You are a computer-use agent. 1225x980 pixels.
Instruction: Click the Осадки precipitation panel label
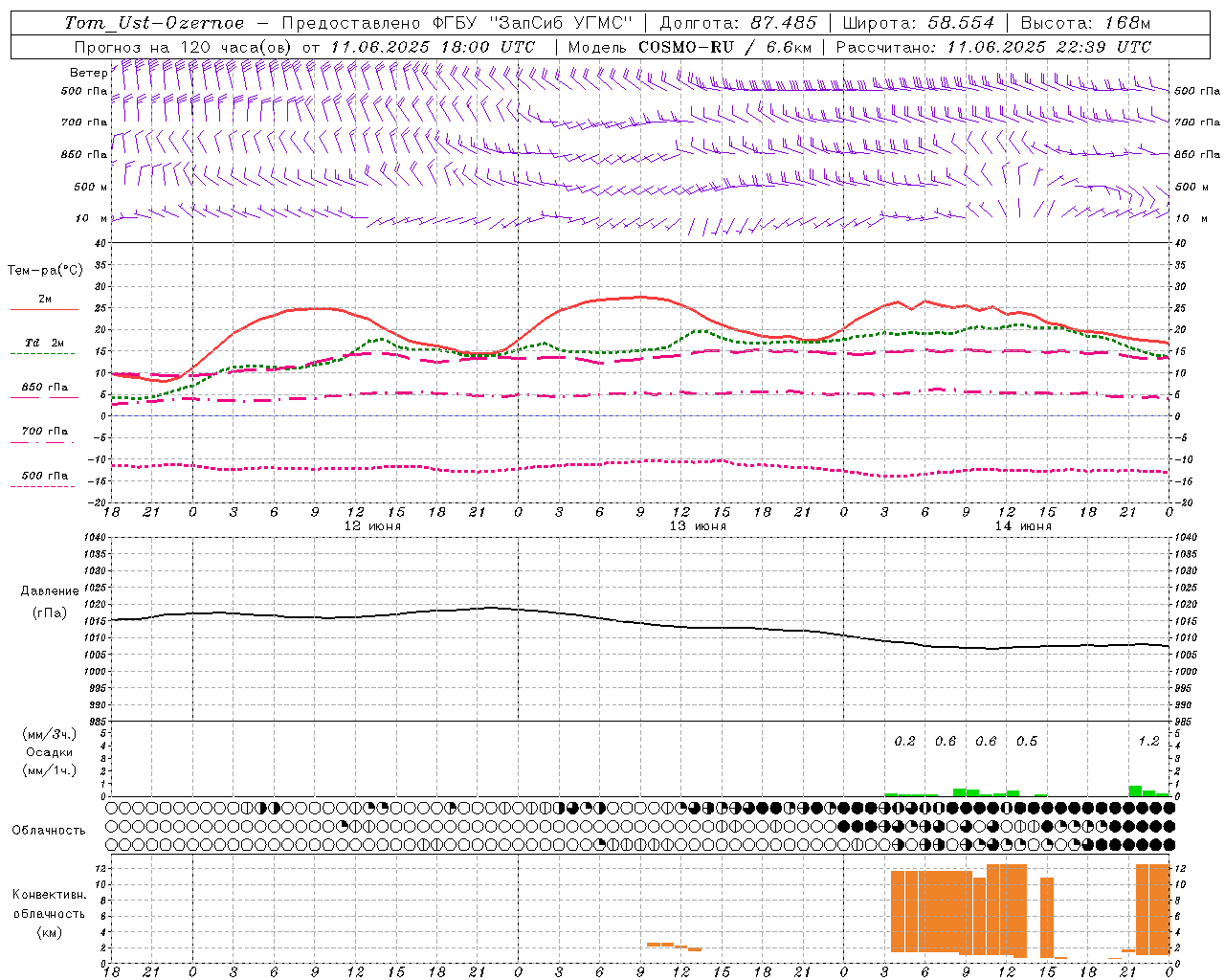coord(50,752)
